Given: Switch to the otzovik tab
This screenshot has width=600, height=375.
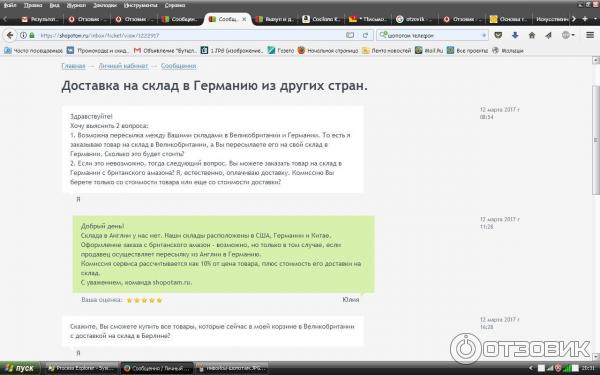Looking at the screenshot, I should point(416,19).
